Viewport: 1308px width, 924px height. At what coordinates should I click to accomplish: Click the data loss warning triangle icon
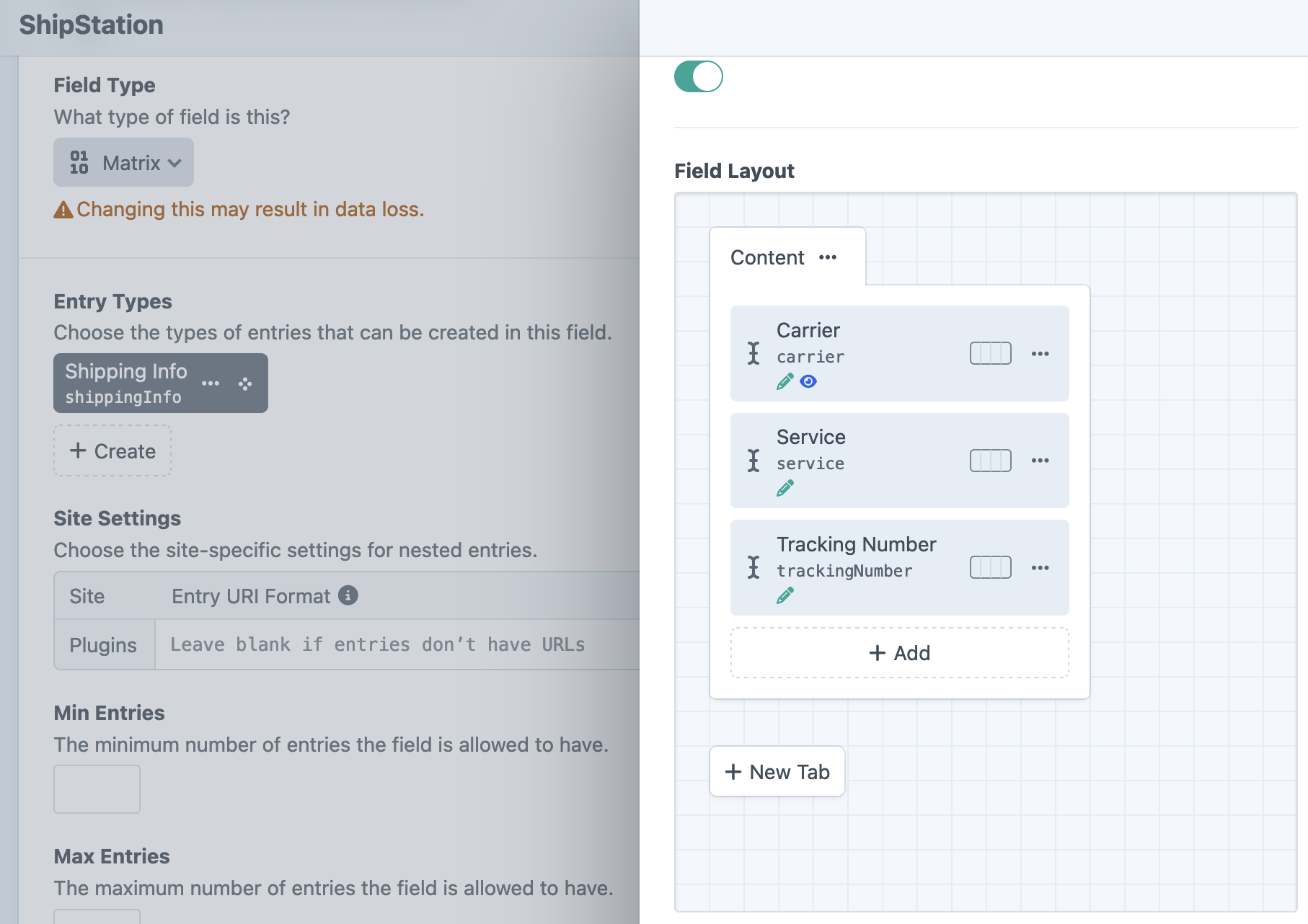[x=63, y=210]
